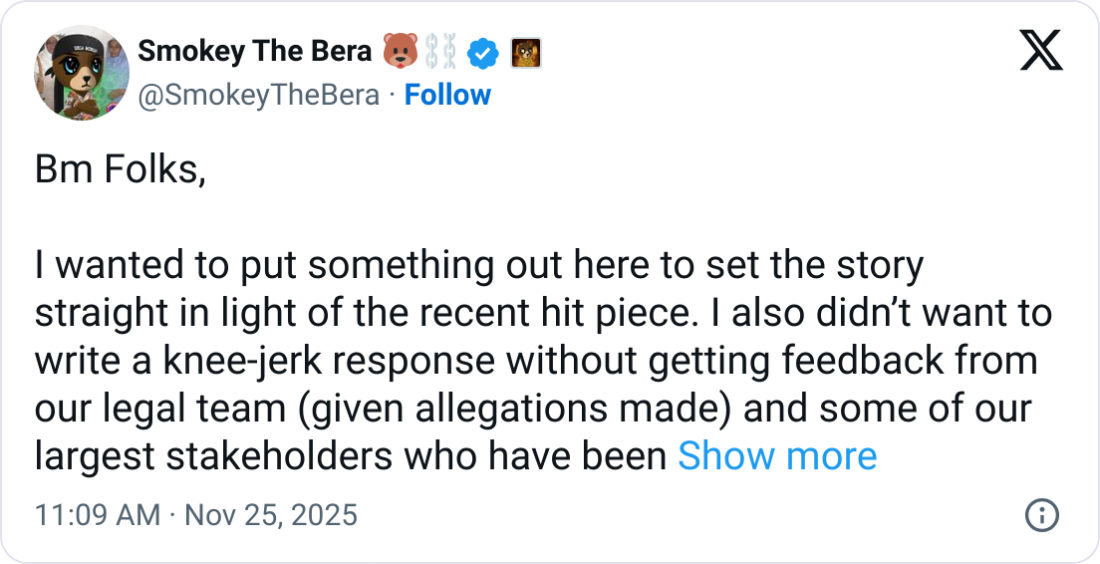Screen dimensions: 1100x564
Task: Click the 11:09 AM time in the timestamp
Action: coord(97,515)
